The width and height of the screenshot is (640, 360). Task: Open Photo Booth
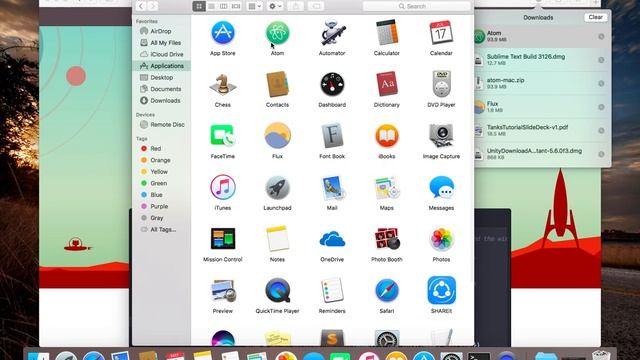click(387, 239)
